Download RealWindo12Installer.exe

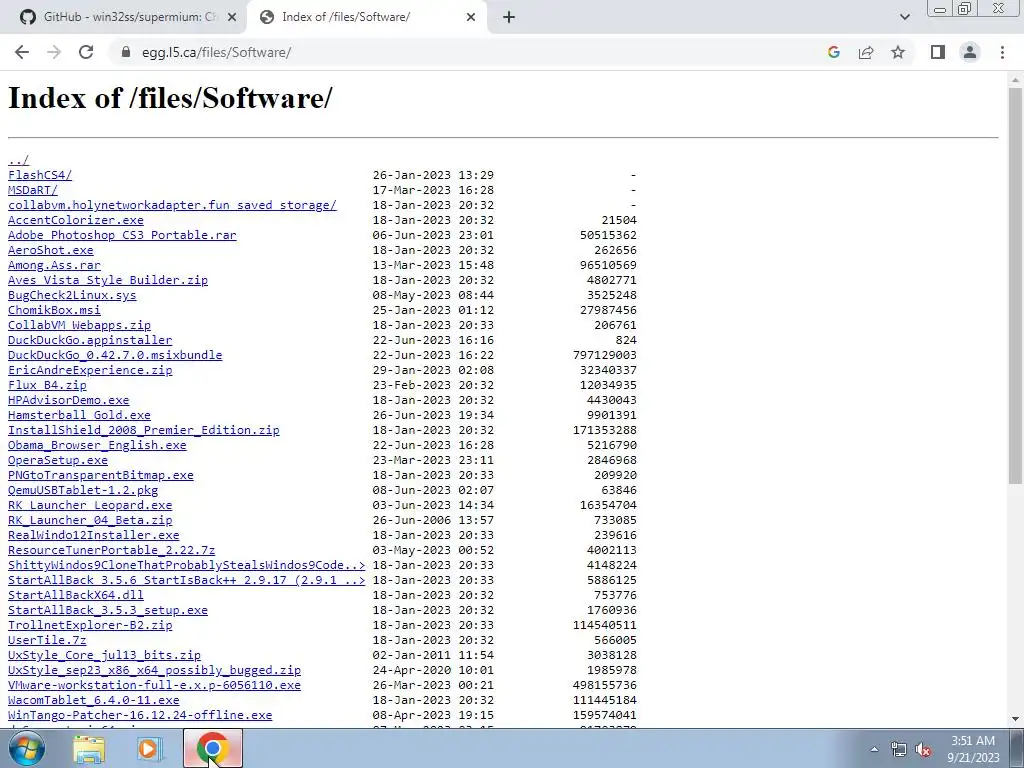point(93,536)
